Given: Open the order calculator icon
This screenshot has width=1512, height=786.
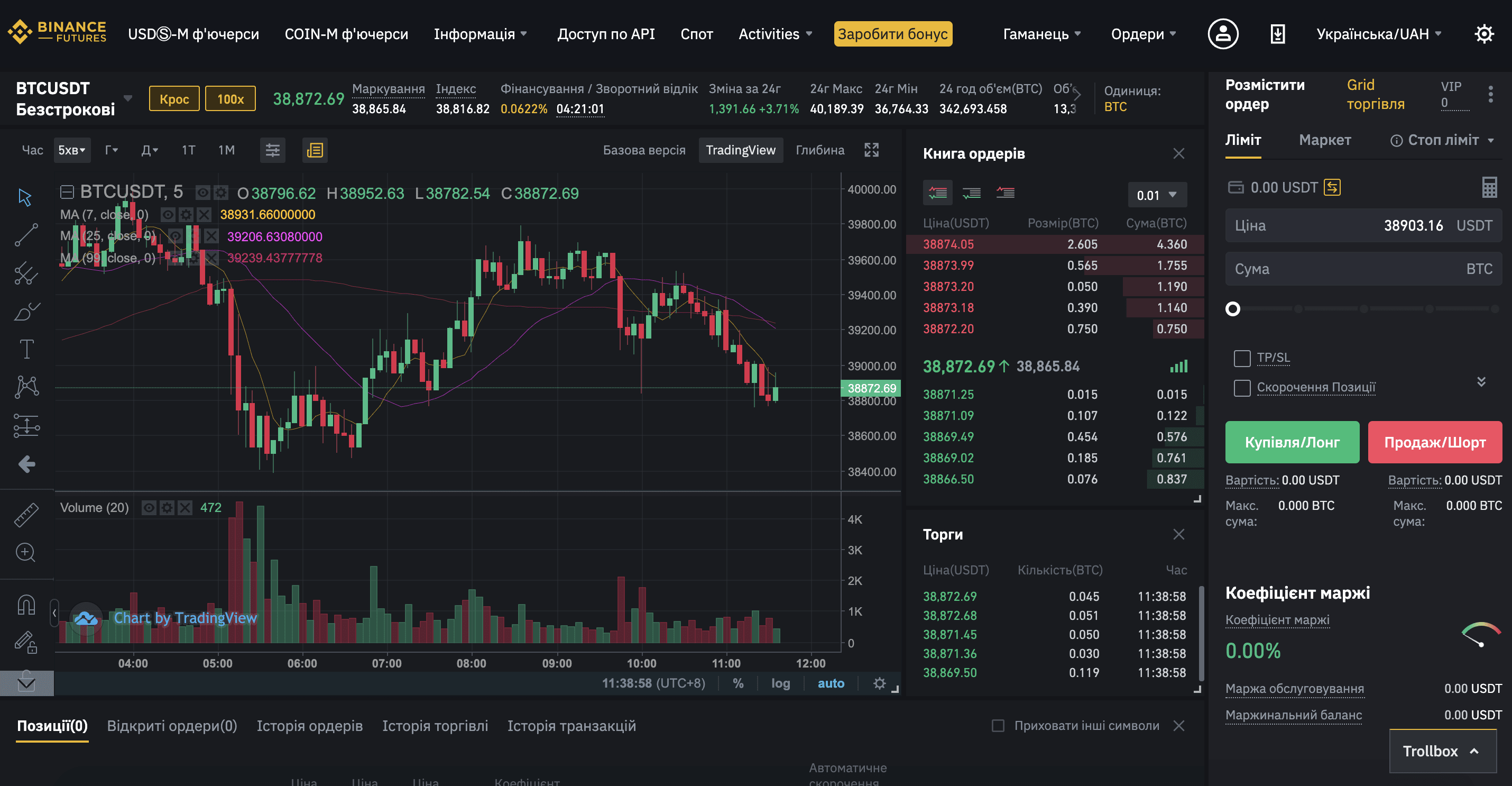Looking at the screenshot, I should tap(1489, 187).
